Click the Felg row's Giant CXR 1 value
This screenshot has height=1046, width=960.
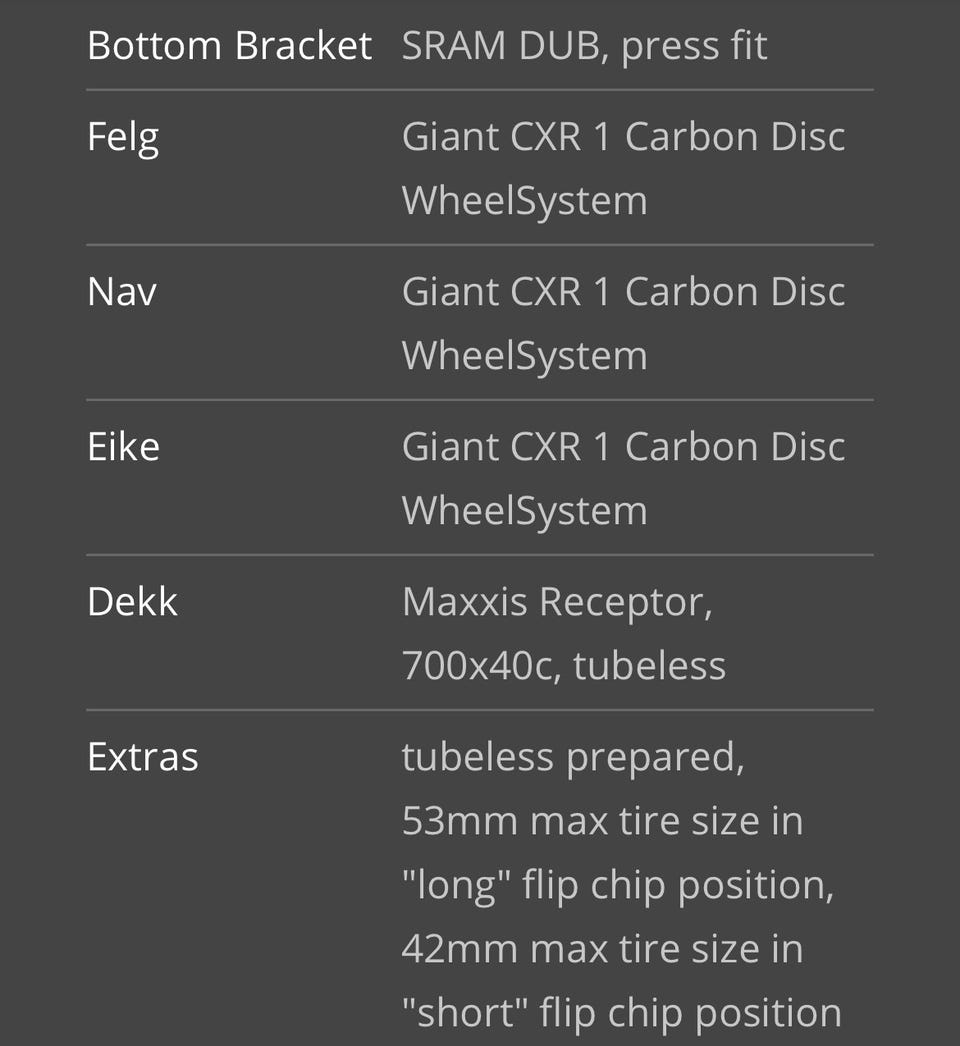click(623, 137)
